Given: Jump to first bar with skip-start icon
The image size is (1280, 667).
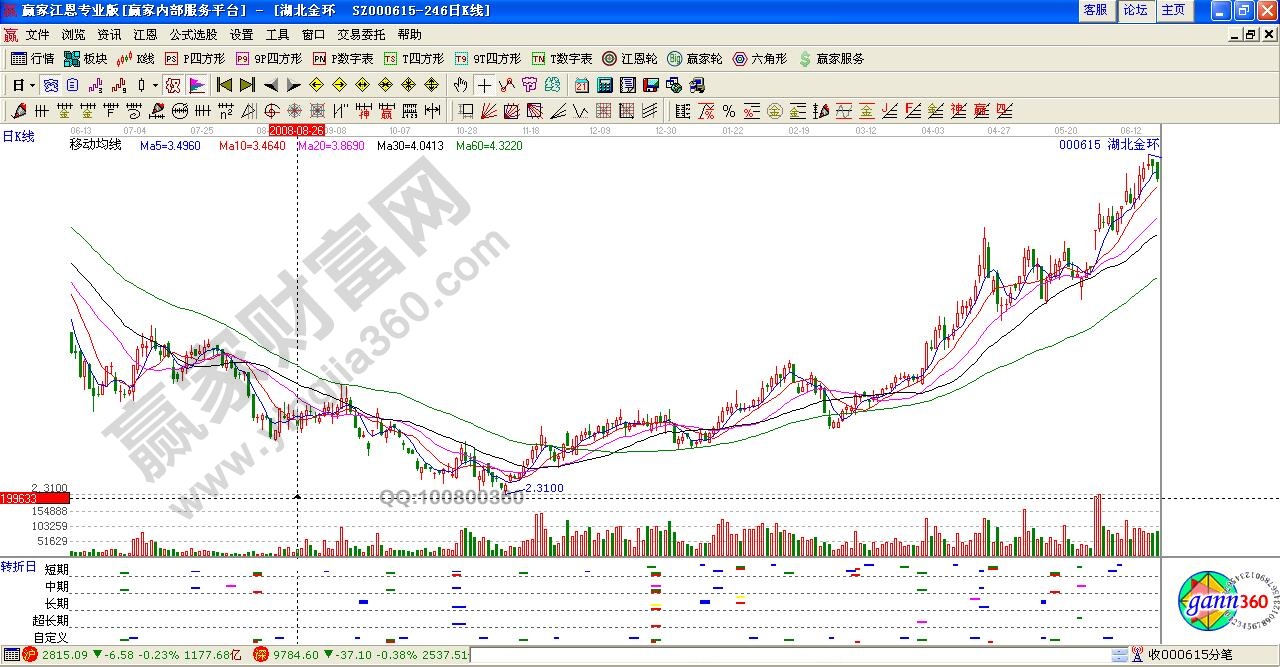Looking at the screenshot, I should pyautogui.click(x=224, y=85).
